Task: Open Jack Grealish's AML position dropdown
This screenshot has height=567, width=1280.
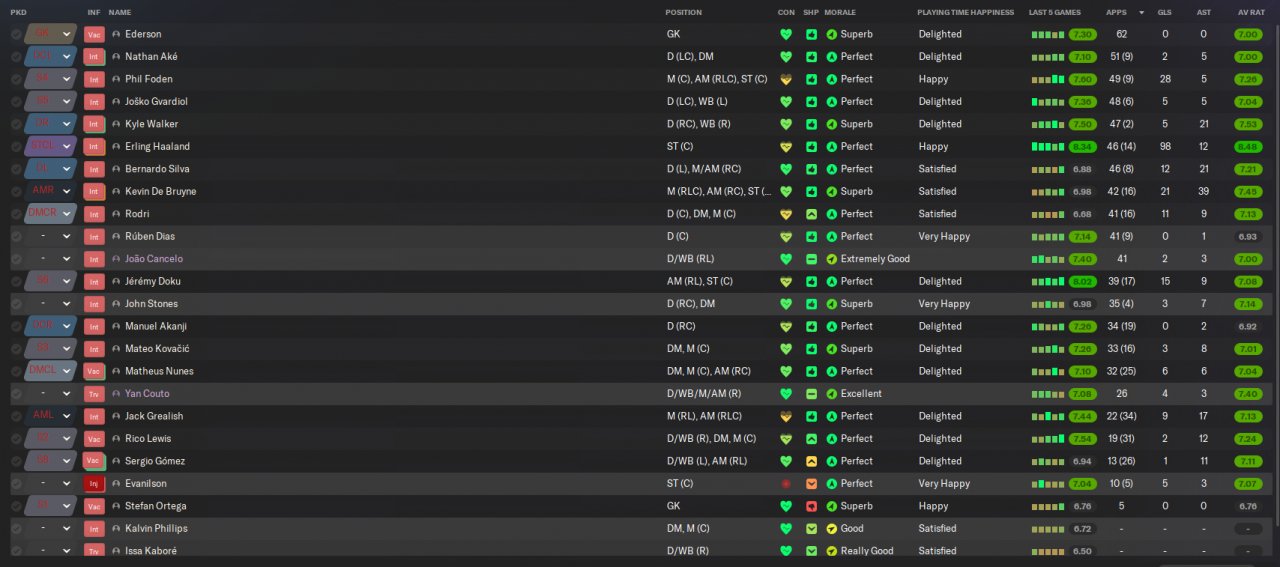Action: click(52, 416)
